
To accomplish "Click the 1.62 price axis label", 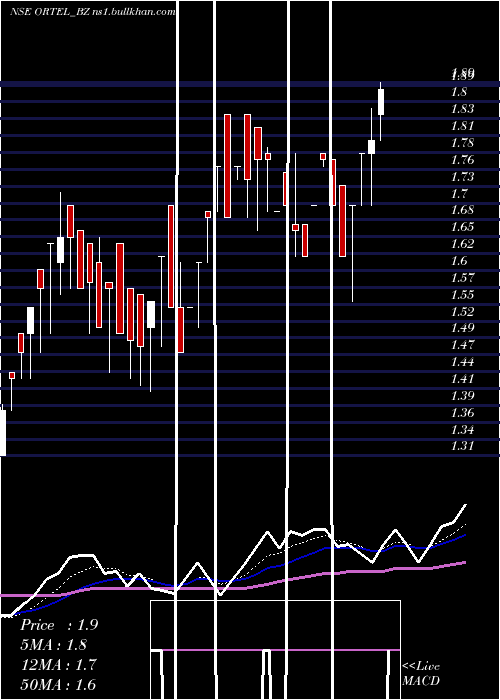I will (462, 244).
